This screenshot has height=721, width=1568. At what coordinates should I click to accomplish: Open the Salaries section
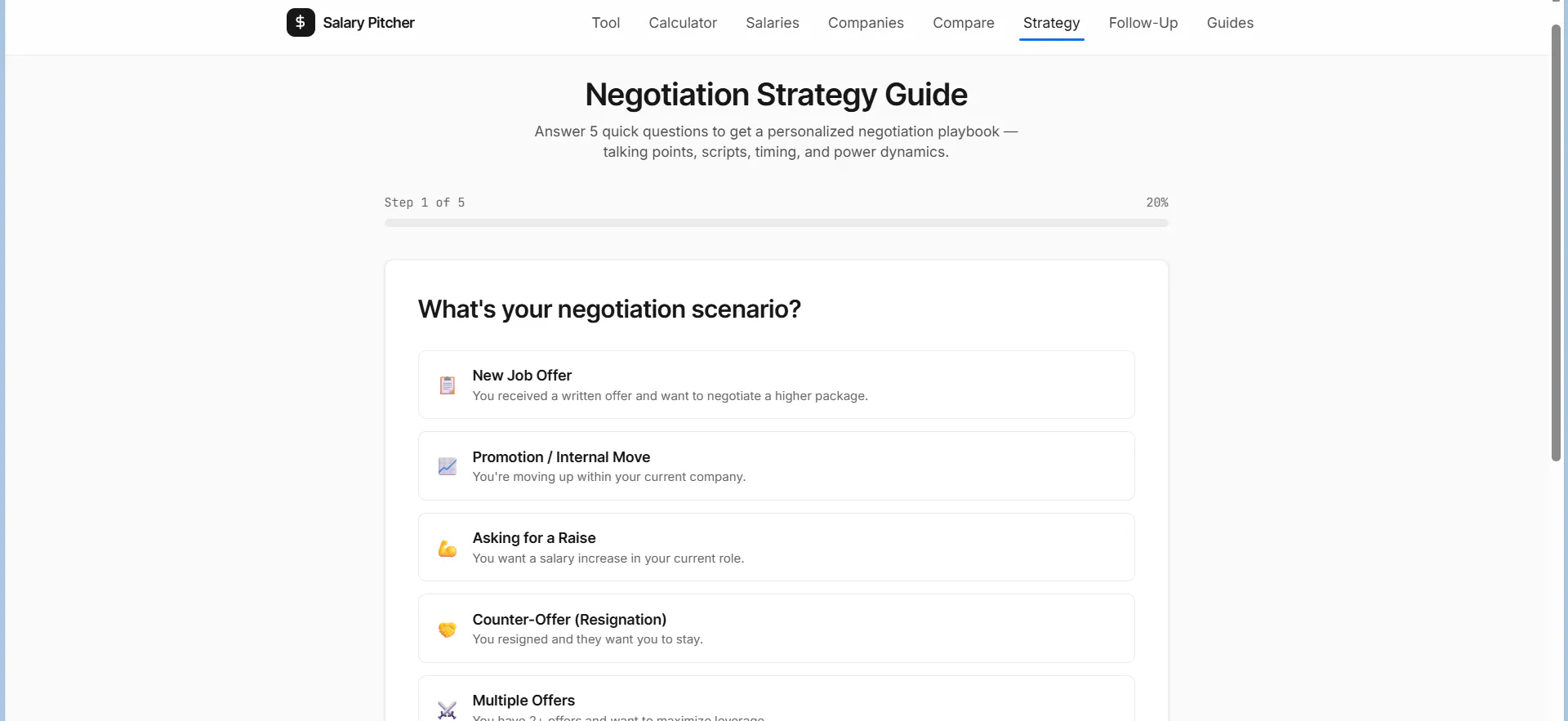click(x=773, y=23)
